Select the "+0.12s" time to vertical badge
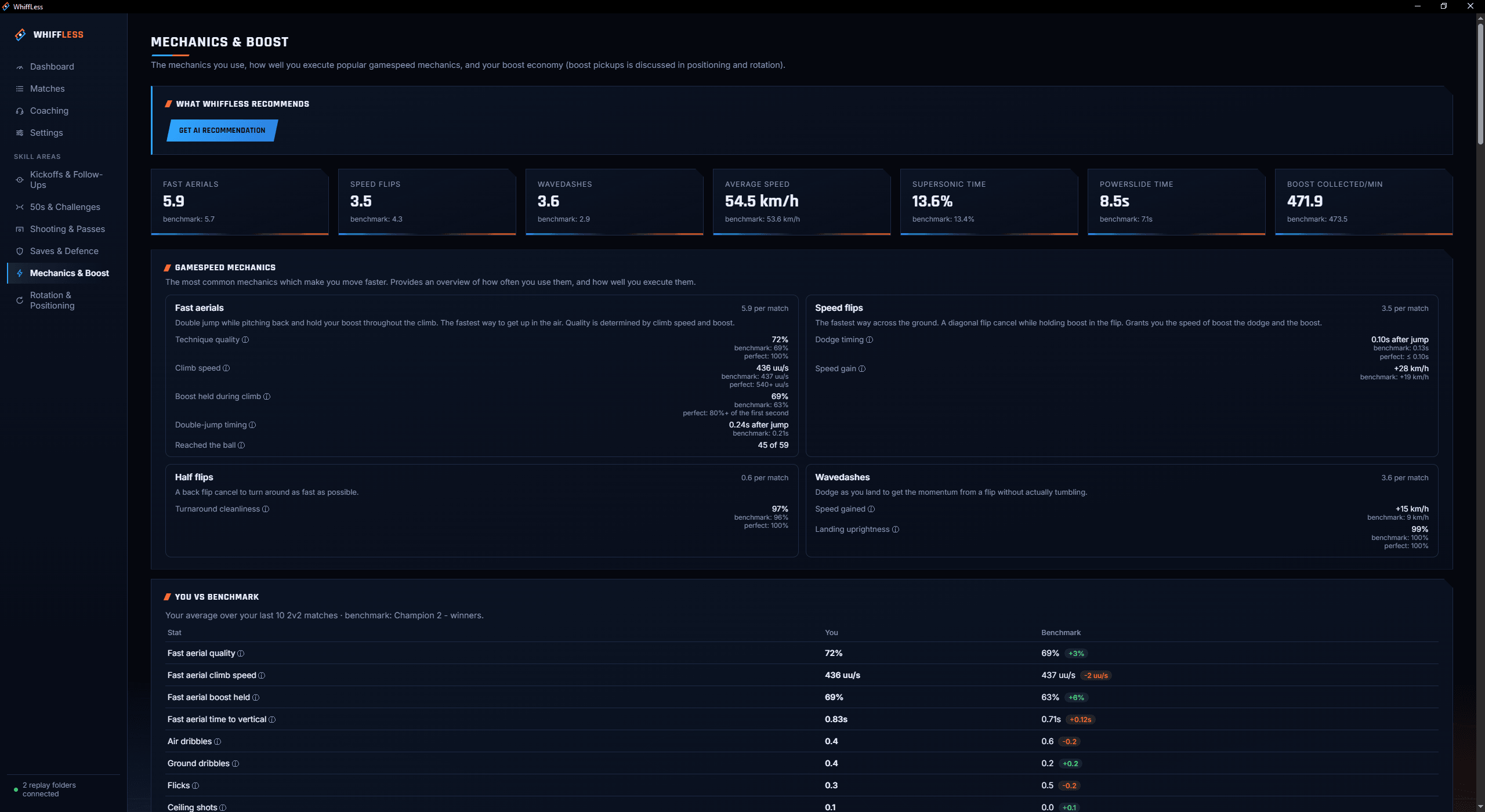Screen dimensions: 1485x812 tap(1080, 720)
